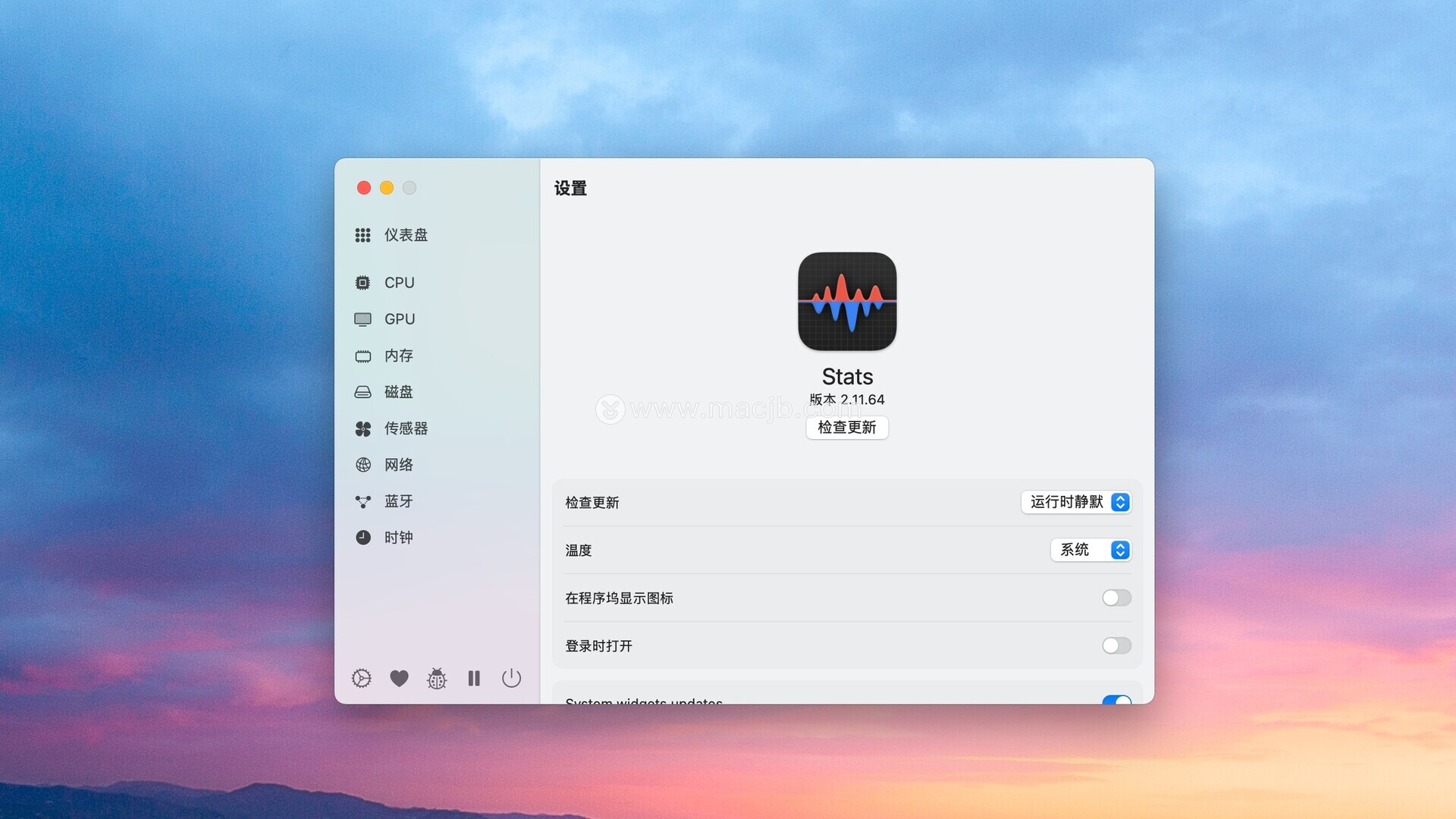This screenshot has height=819, width=1456.
Task: Click the CPU chip icon
Action: pos(363,283)
